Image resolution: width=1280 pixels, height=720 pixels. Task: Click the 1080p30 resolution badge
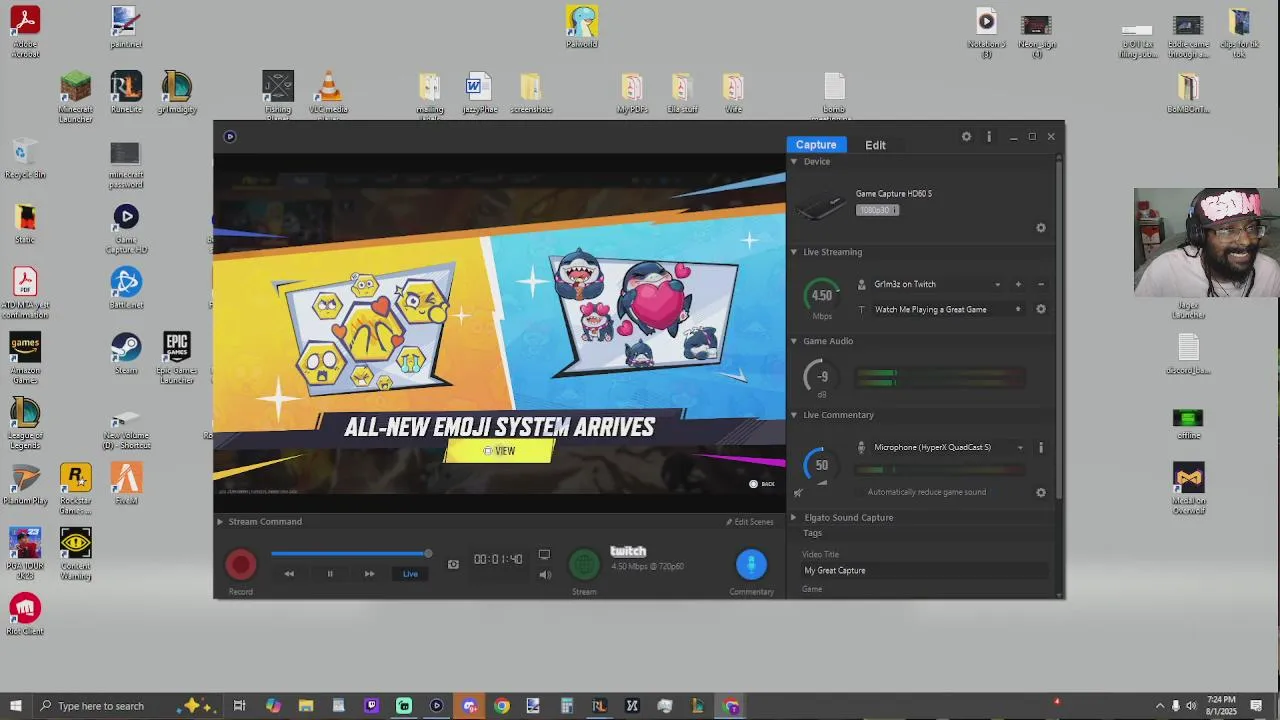877,210
